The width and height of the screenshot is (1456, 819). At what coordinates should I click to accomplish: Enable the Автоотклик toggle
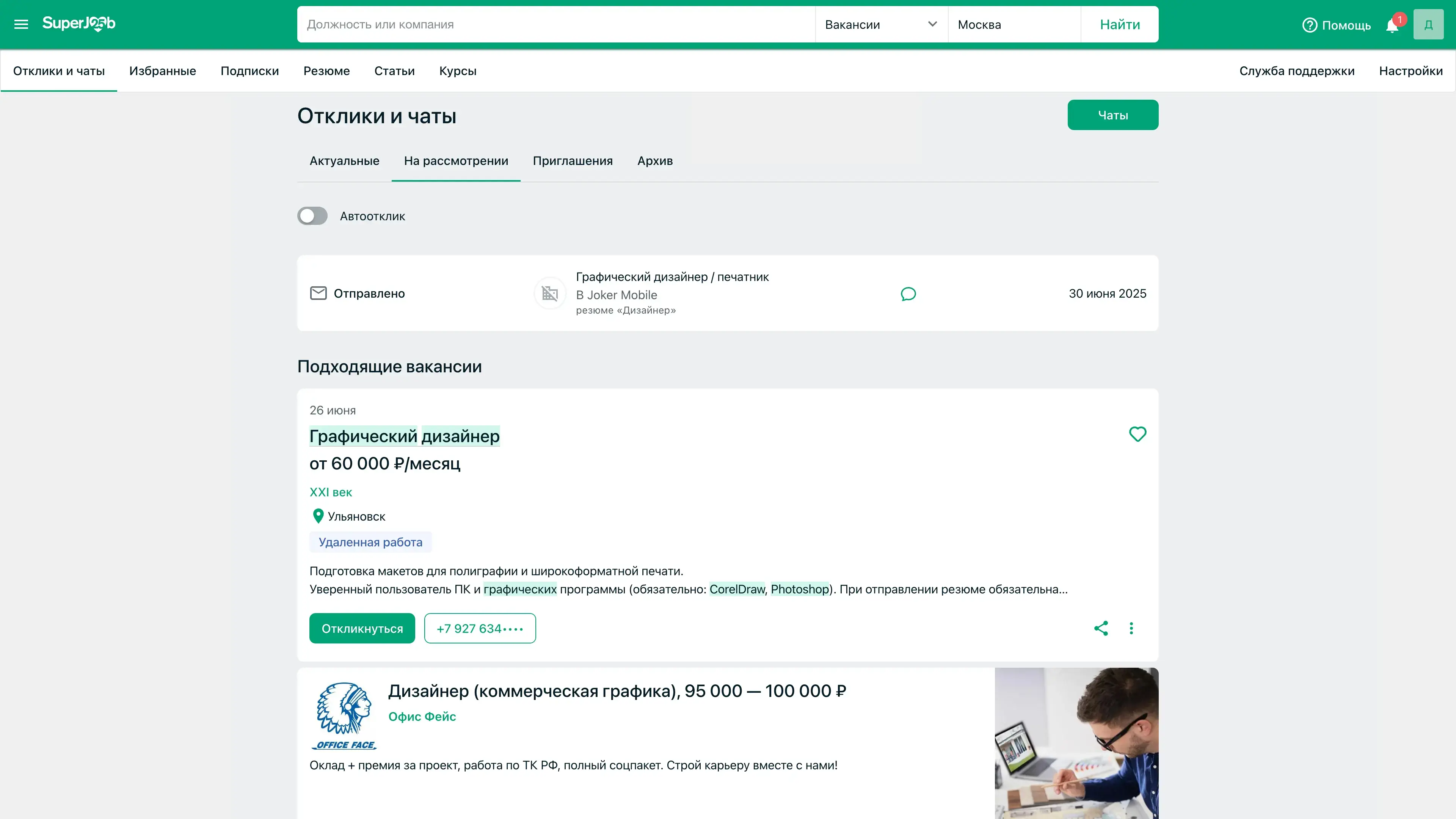pos(312,216)
